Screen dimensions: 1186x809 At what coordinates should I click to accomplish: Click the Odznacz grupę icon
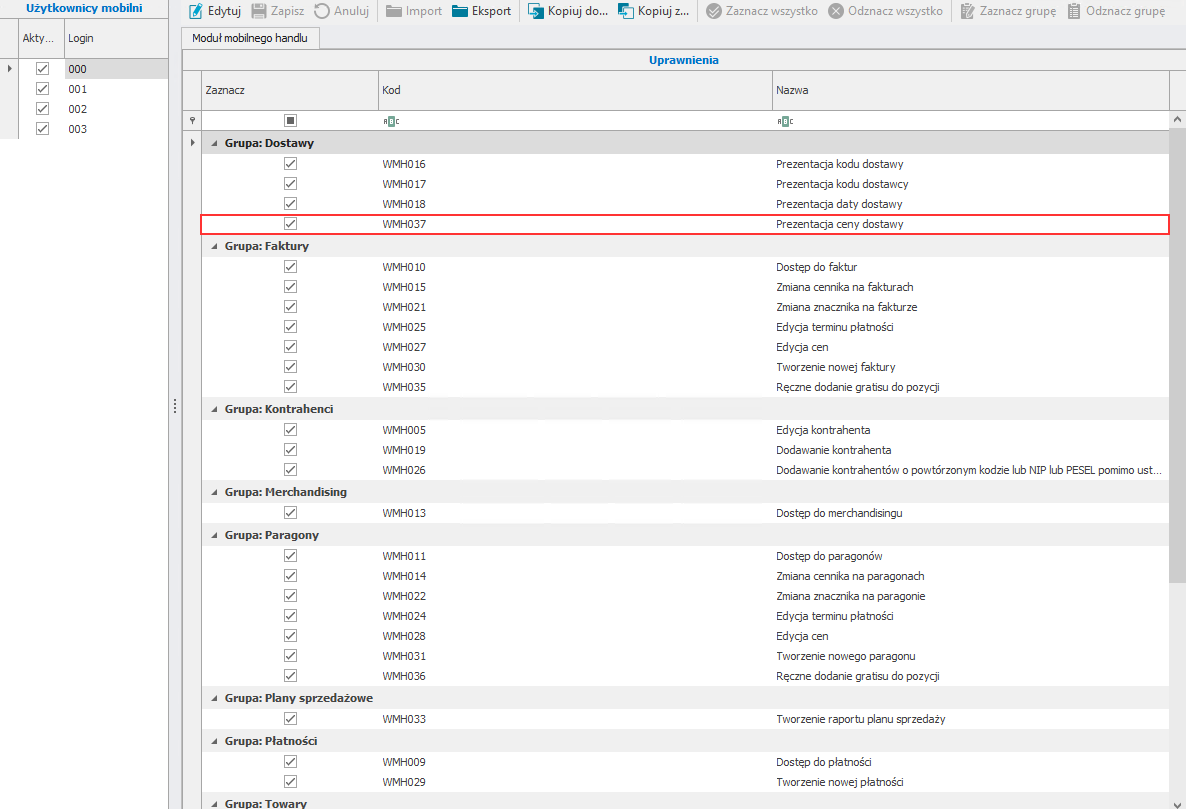coord(1074,11)
